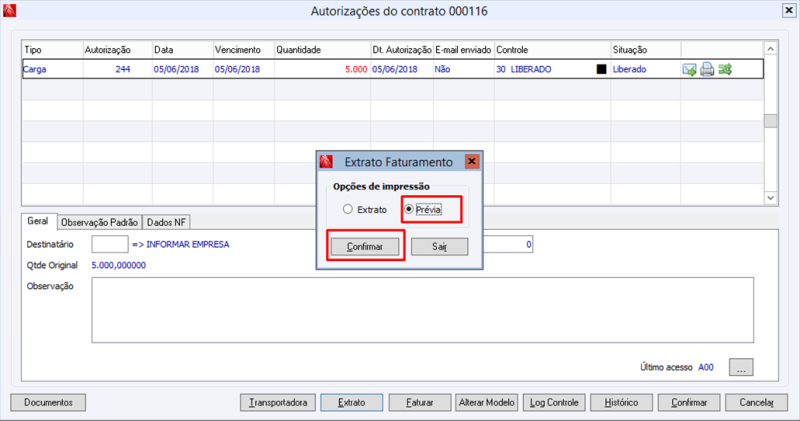
Task: Click the Extrato button in bottom bar
Action: (x=352, y=403)
